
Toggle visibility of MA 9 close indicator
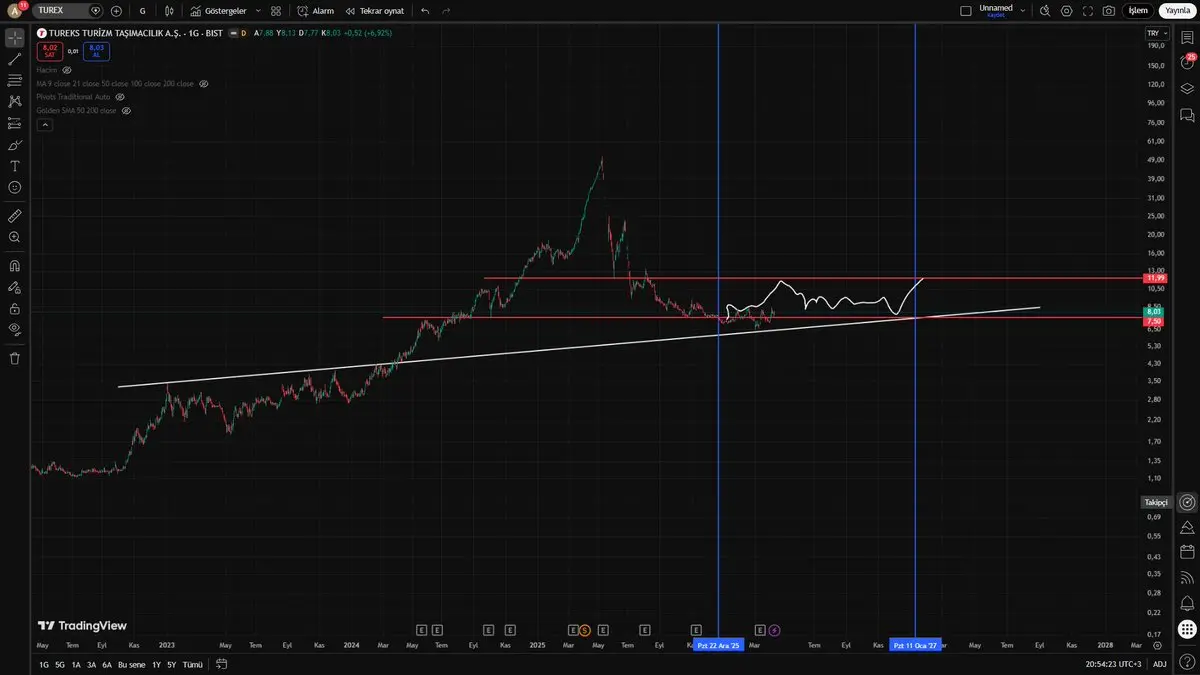(203, 84)
